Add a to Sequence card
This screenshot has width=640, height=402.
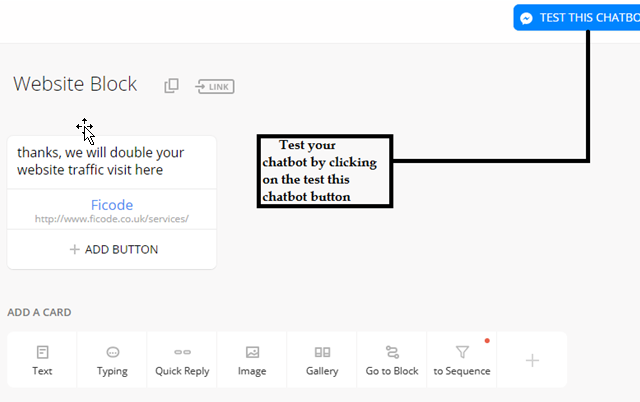462,360
